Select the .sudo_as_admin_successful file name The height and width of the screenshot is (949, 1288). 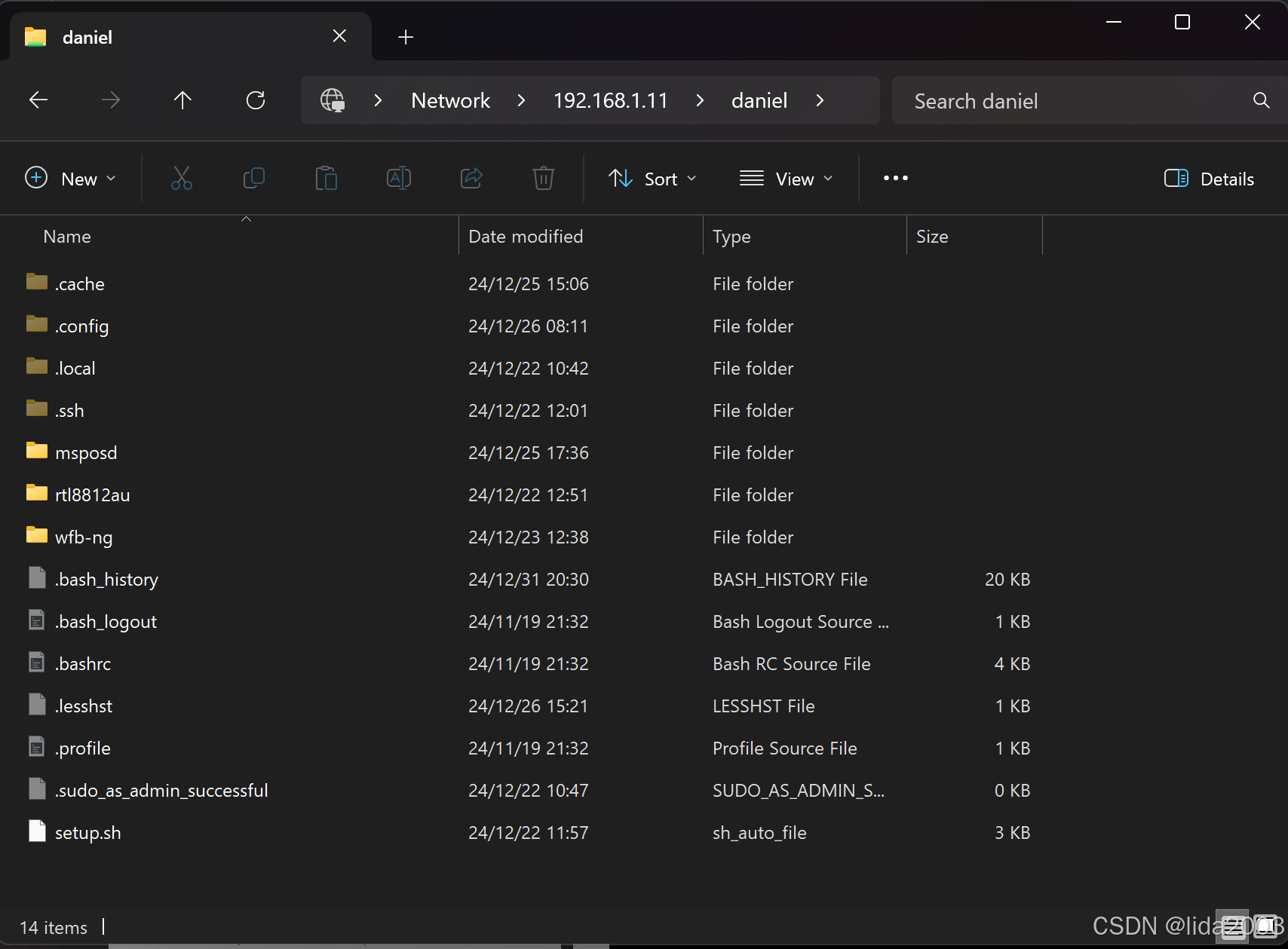(161, 790)
